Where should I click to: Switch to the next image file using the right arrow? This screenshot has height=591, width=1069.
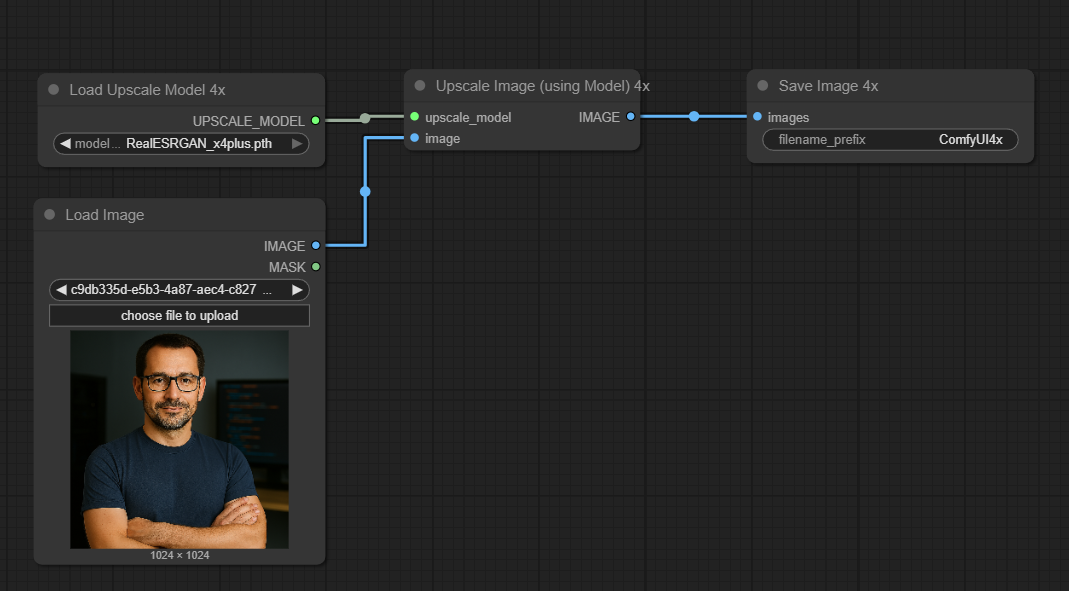pyautogui.click(x=297, y=290)
